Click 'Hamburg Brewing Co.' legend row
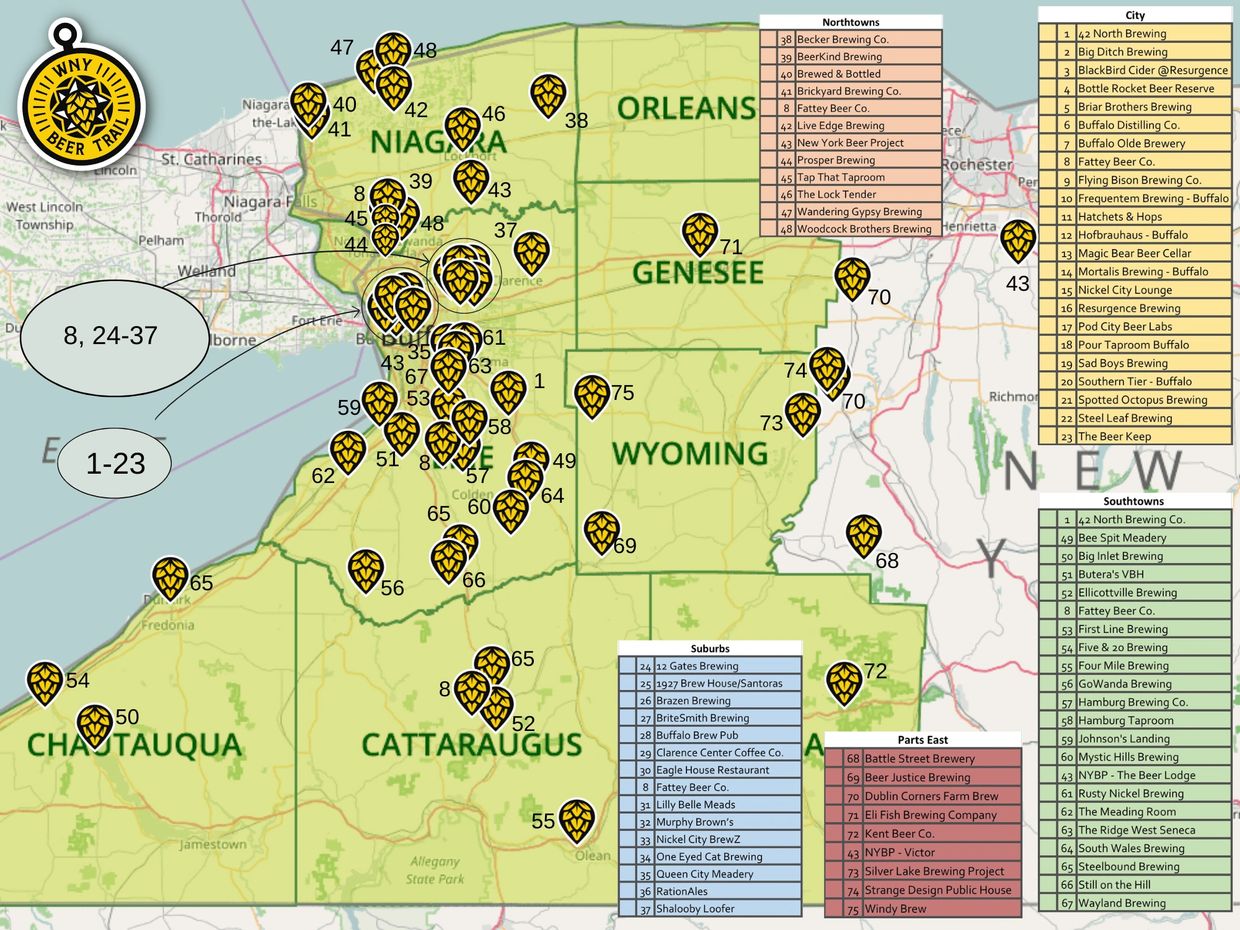This screenshot has height=930, width=1240. coord(1135,702)
